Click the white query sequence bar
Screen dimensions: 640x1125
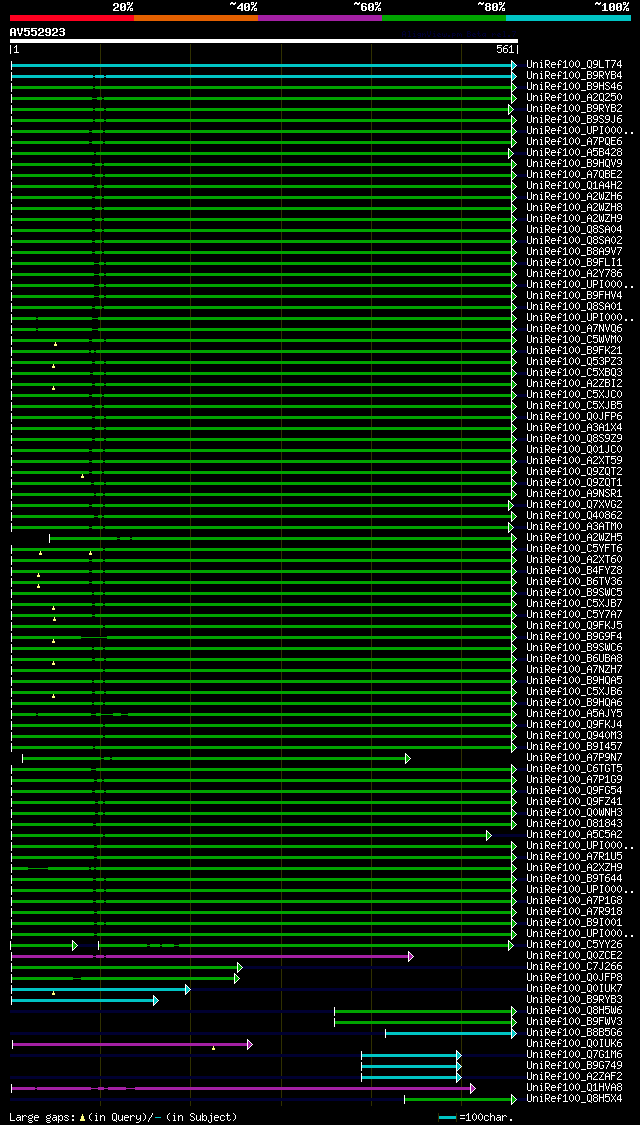[263, 41]
